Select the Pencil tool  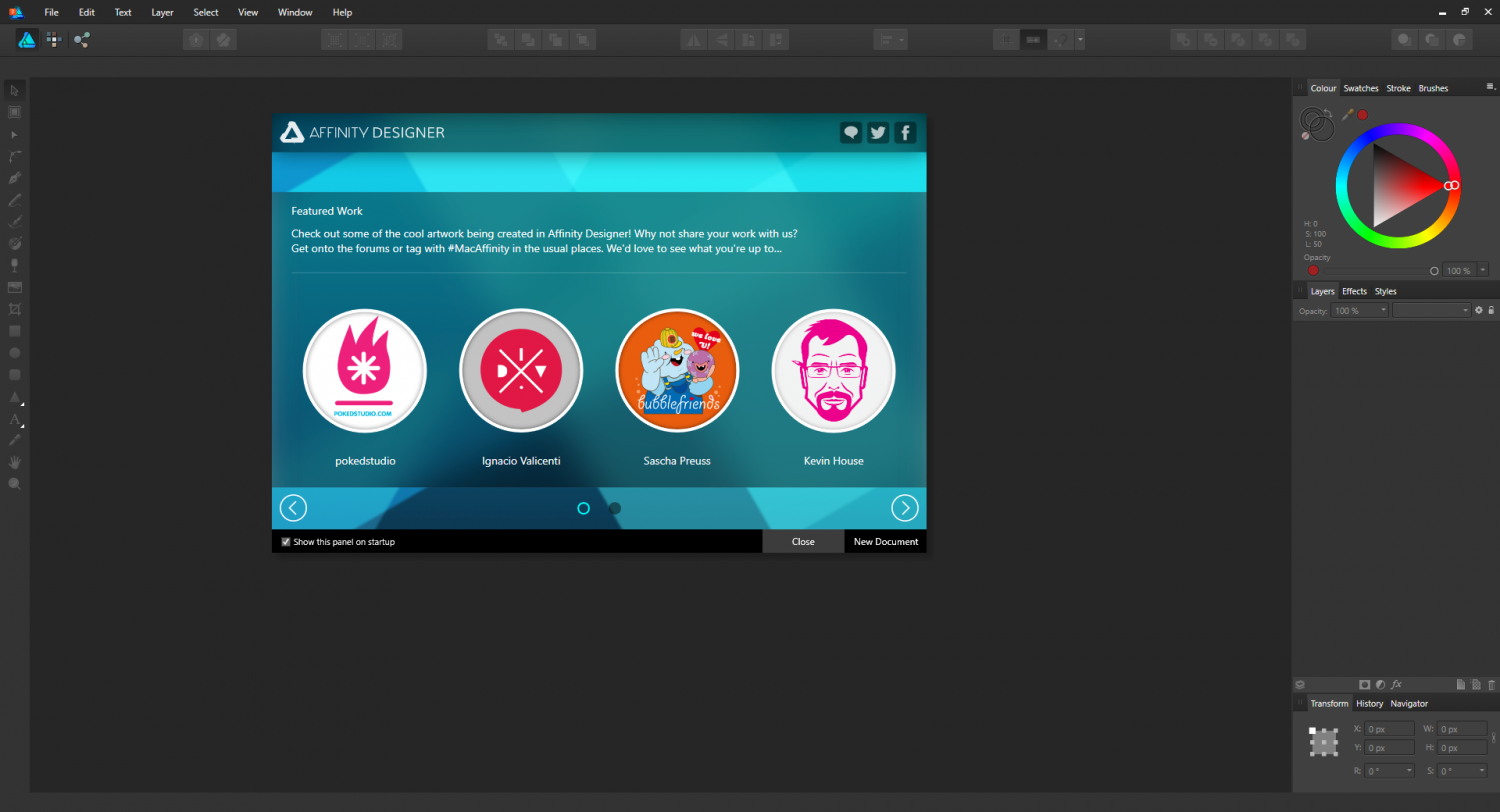(14, 200)
